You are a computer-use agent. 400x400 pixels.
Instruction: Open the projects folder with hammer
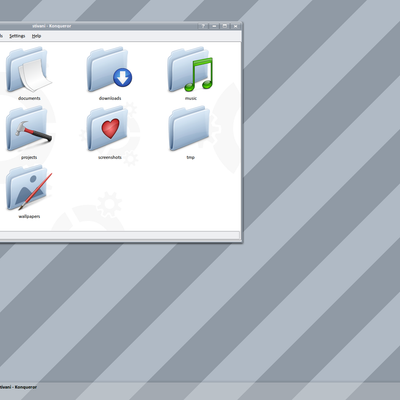point(29,129)
